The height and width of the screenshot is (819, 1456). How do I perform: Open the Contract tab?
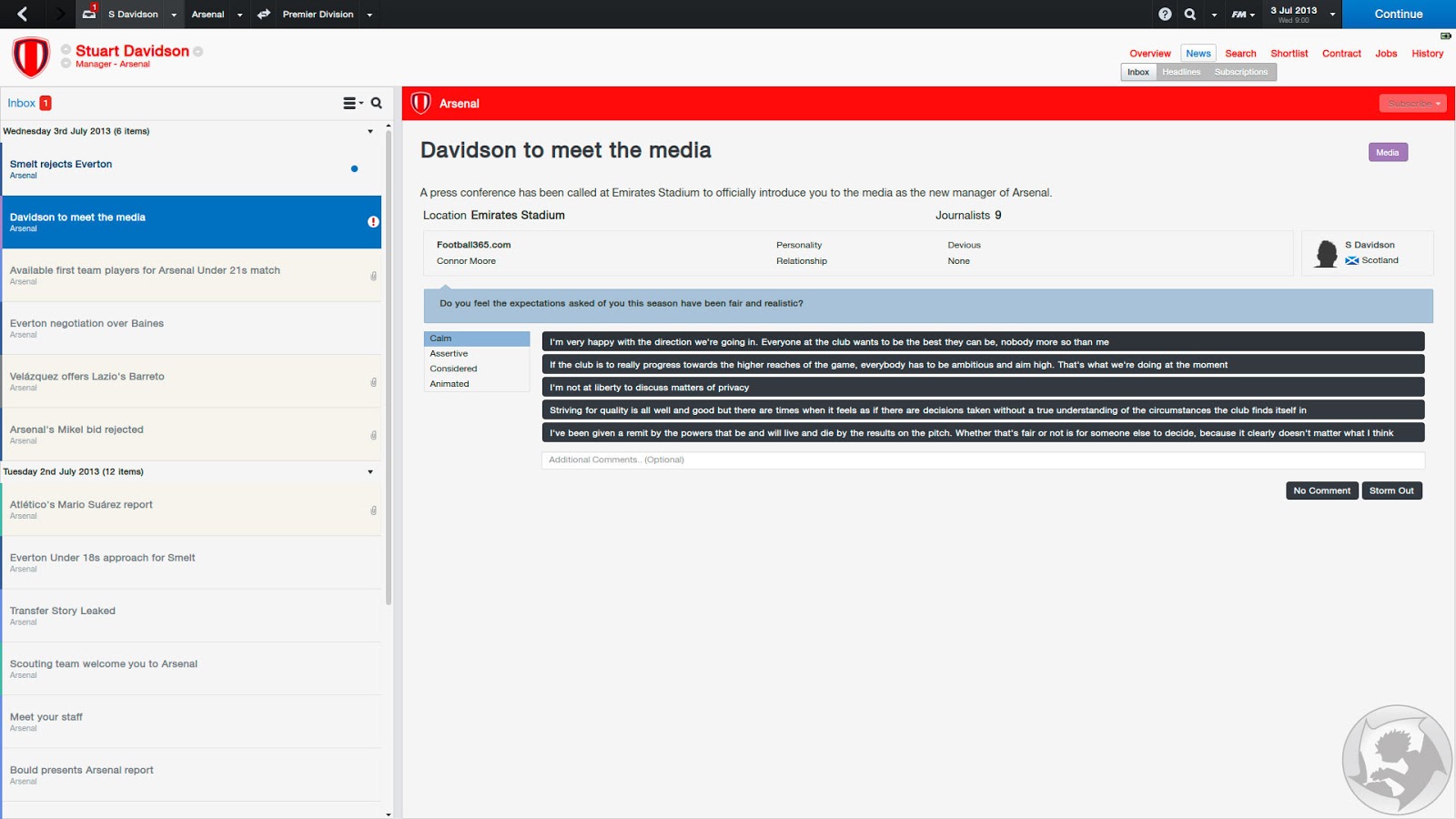point(1341,54)
